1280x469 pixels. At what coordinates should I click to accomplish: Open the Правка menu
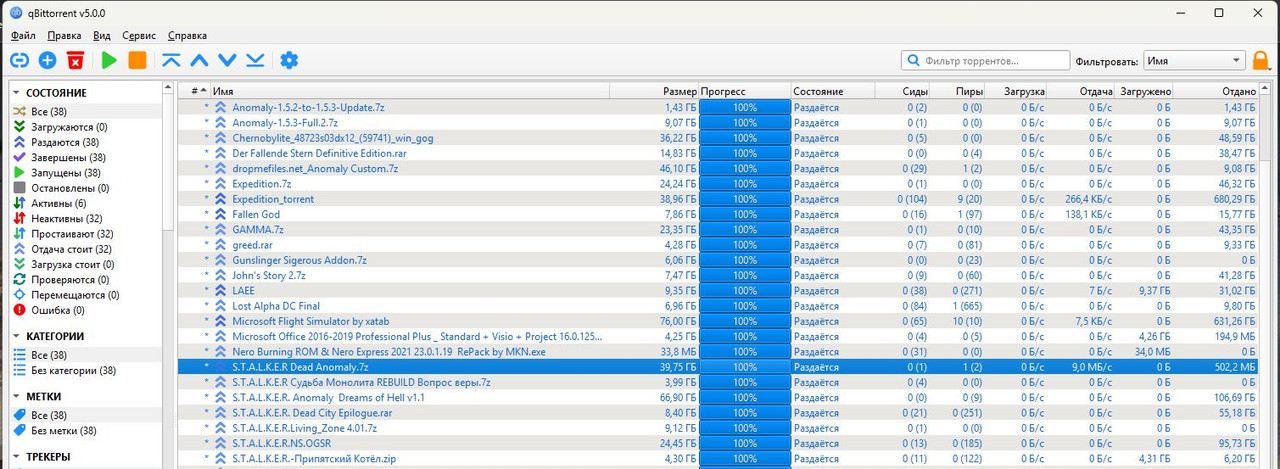click(64, 36)
